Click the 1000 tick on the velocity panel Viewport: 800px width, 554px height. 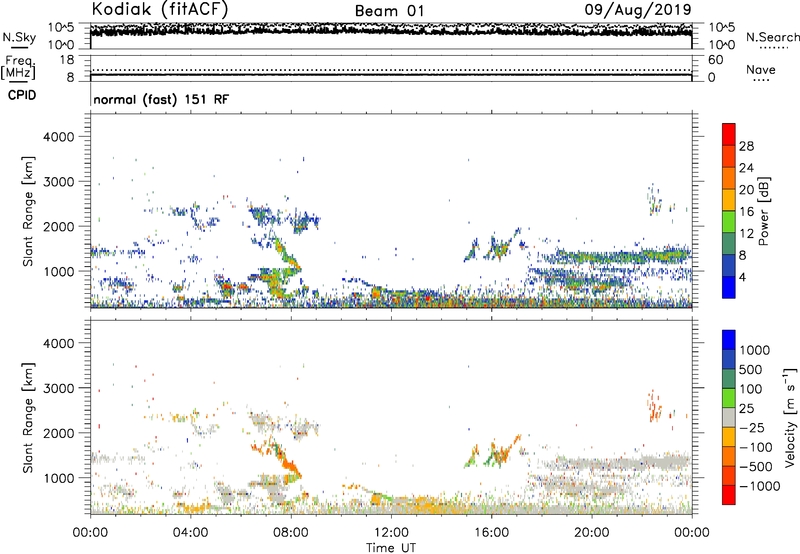click(58, 478)
